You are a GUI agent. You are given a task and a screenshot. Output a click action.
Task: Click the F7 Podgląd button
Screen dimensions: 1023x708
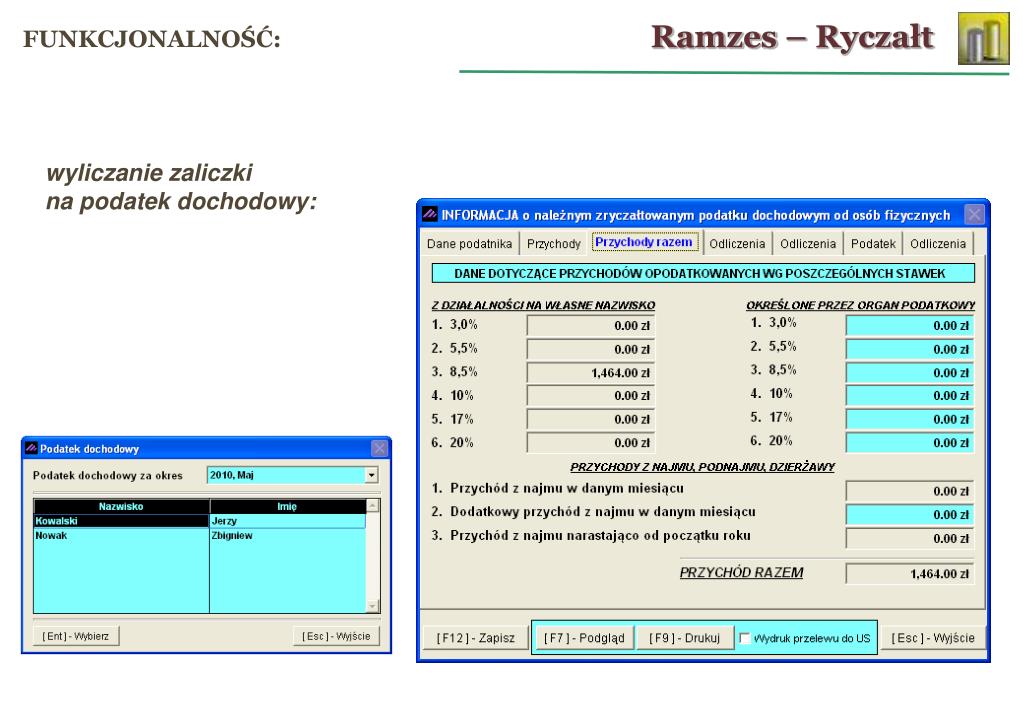pos(584,638)
